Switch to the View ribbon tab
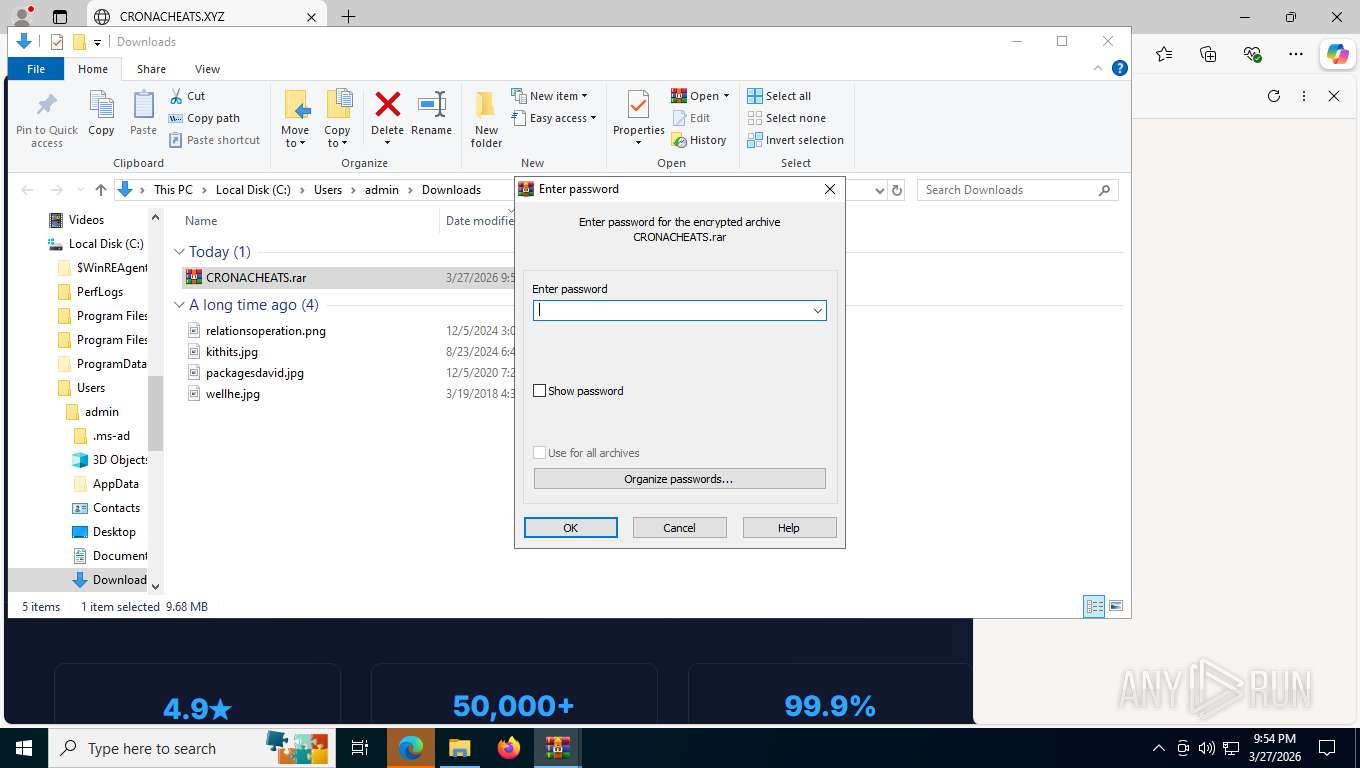This screenshot has height=768, width=1360. coord(207,69)
